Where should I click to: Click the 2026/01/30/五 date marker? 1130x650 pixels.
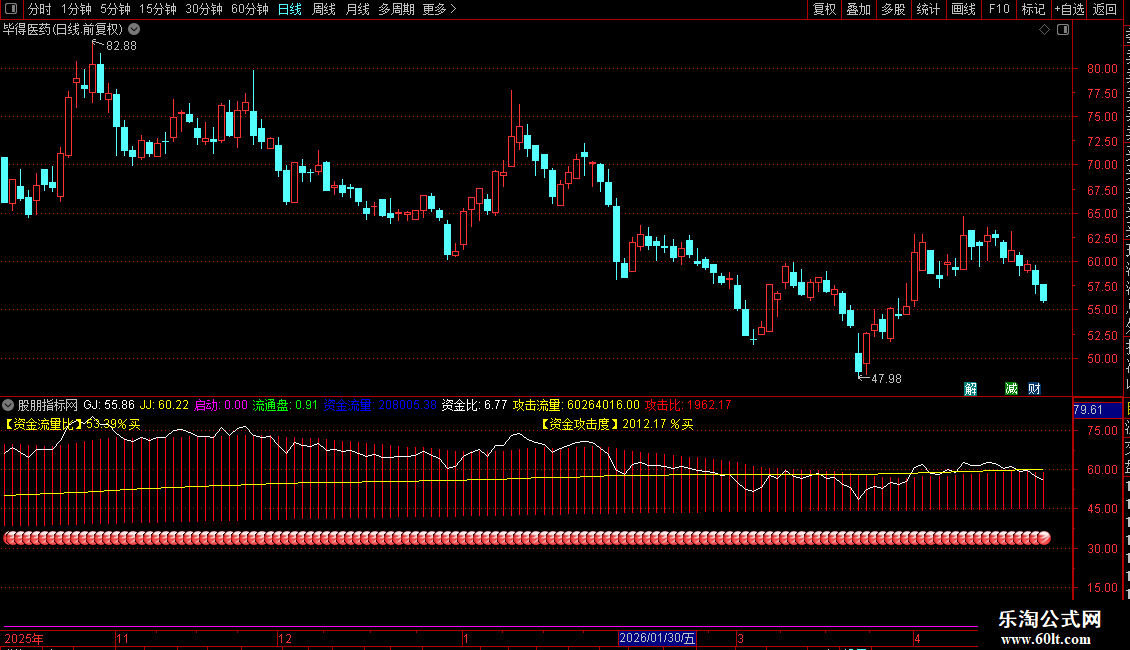[x=657, y=638]
